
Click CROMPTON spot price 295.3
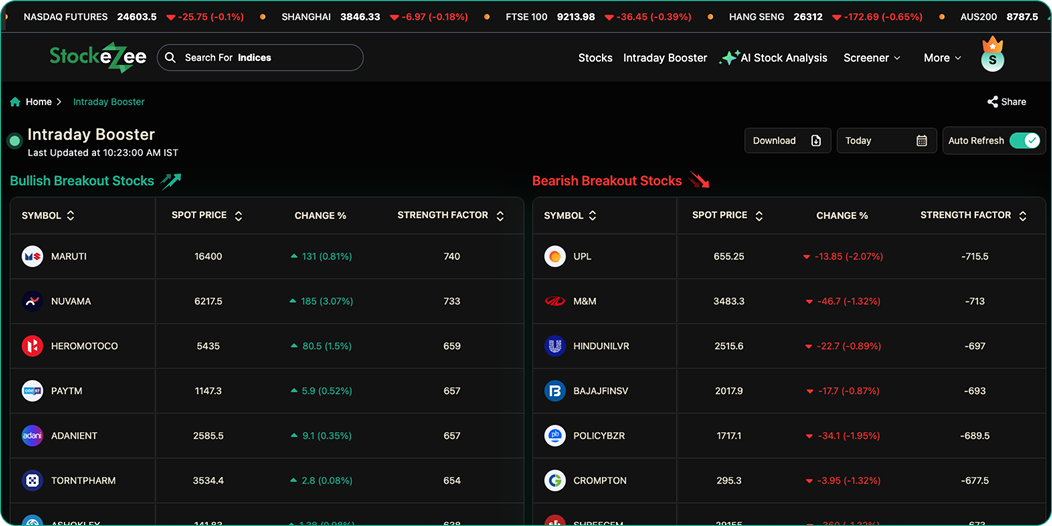pyautogui.click(x=729, y=480)
